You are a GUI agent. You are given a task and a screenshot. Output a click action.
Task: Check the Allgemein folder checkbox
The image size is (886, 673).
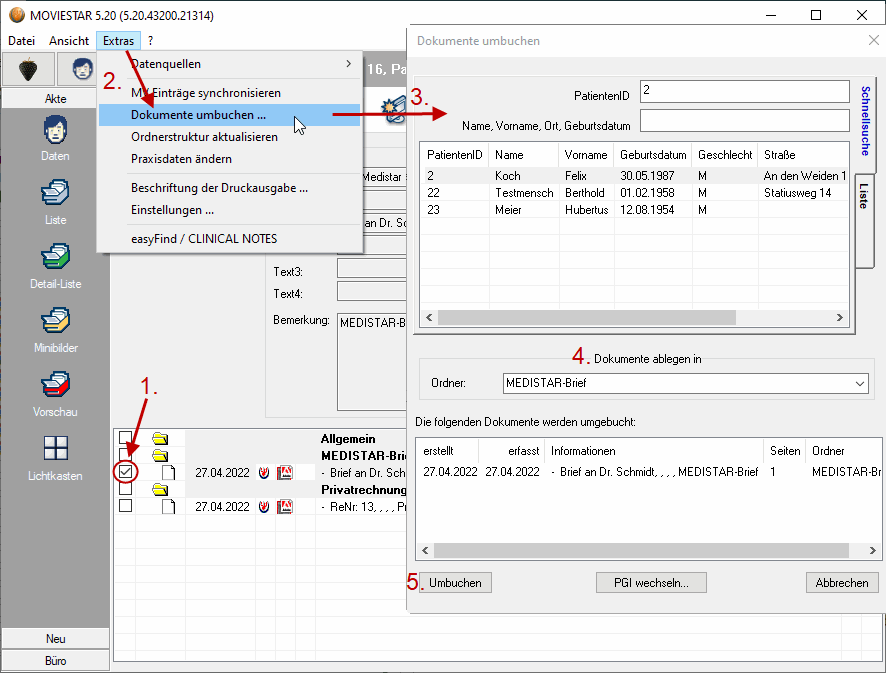pyautogui.click(x=125, y=438)
